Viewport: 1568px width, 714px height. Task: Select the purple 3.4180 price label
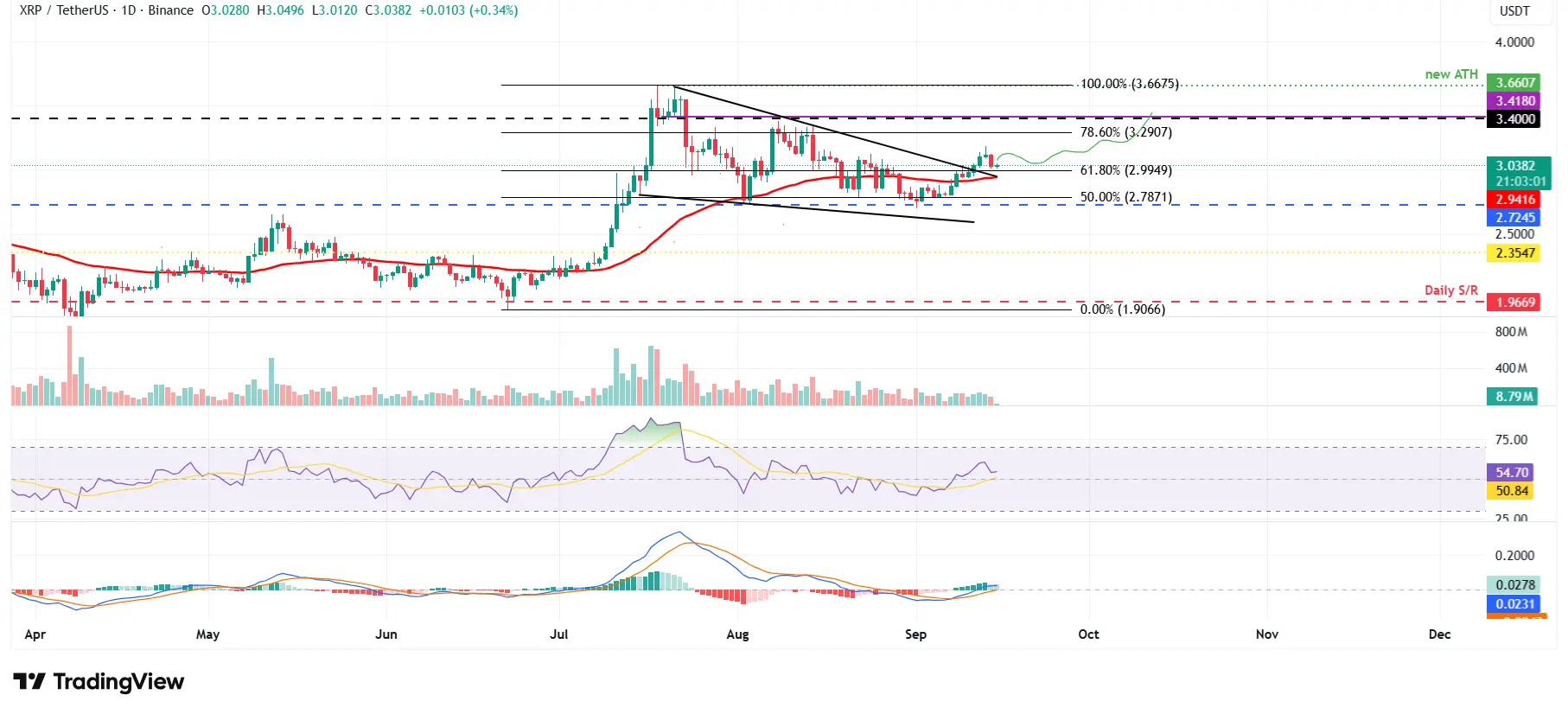(1514, 101)
